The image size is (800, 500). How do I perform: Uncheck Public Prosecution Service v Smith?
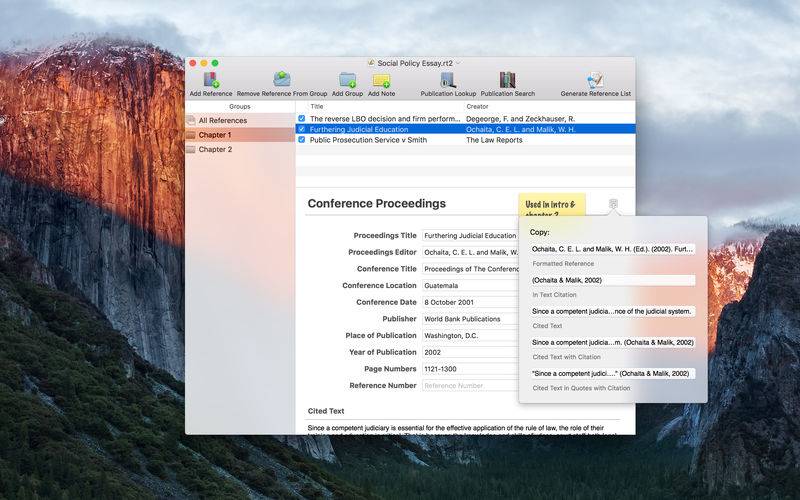(302, 139)
